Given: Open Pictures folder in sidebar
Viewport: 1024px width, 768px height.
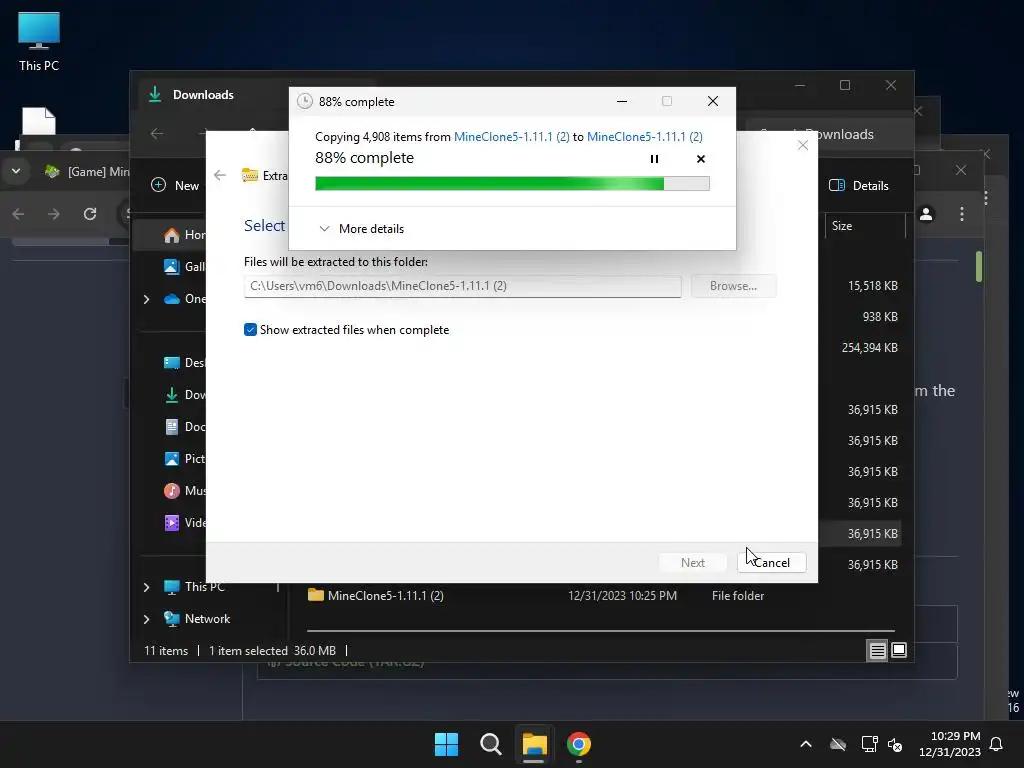Looking at the screenshot, I should (x=185, y=458).
